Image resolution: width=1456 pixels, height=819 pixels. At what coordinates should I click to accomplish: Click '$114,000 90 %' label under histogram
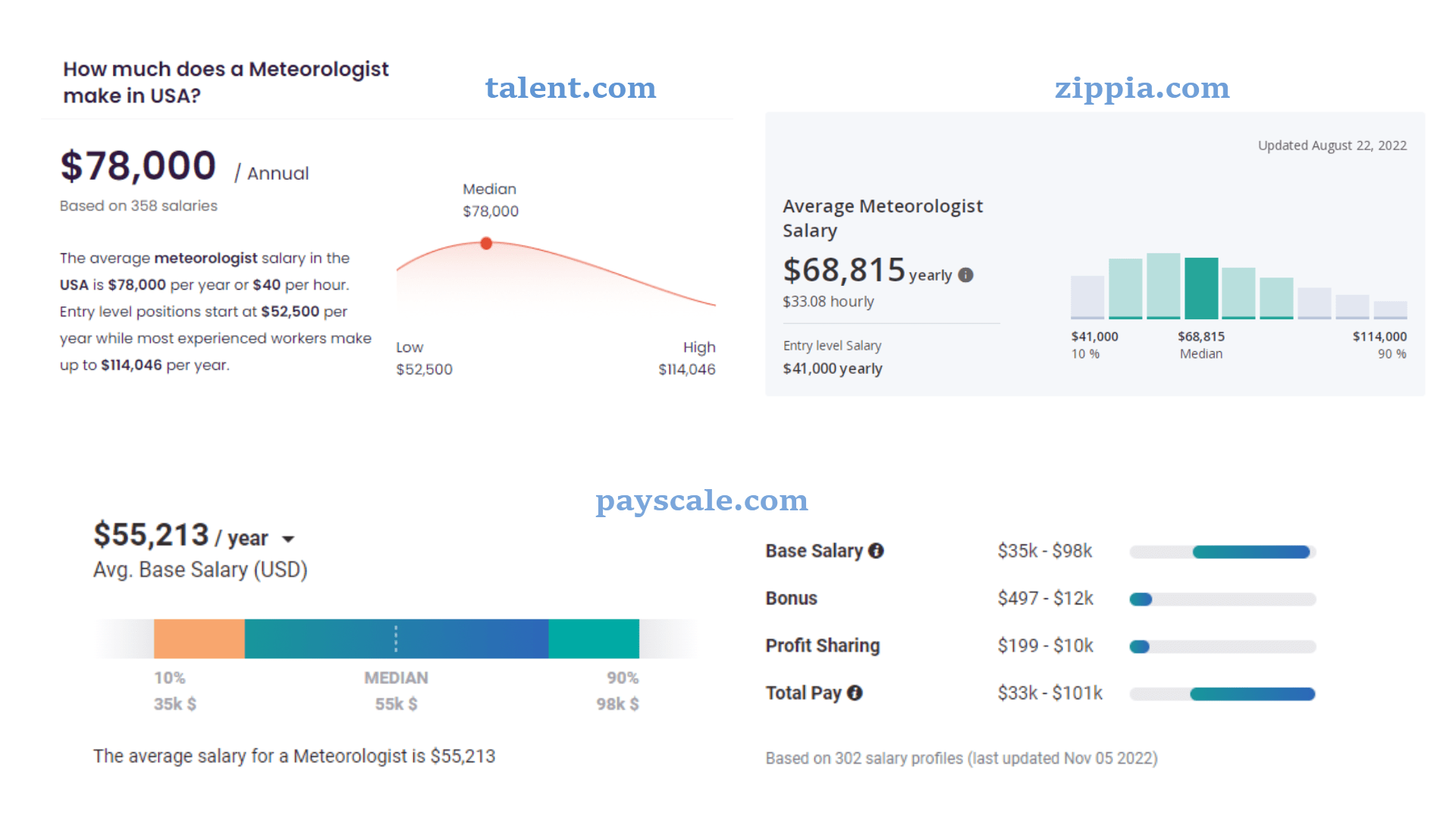click(x=1379, y=345)
